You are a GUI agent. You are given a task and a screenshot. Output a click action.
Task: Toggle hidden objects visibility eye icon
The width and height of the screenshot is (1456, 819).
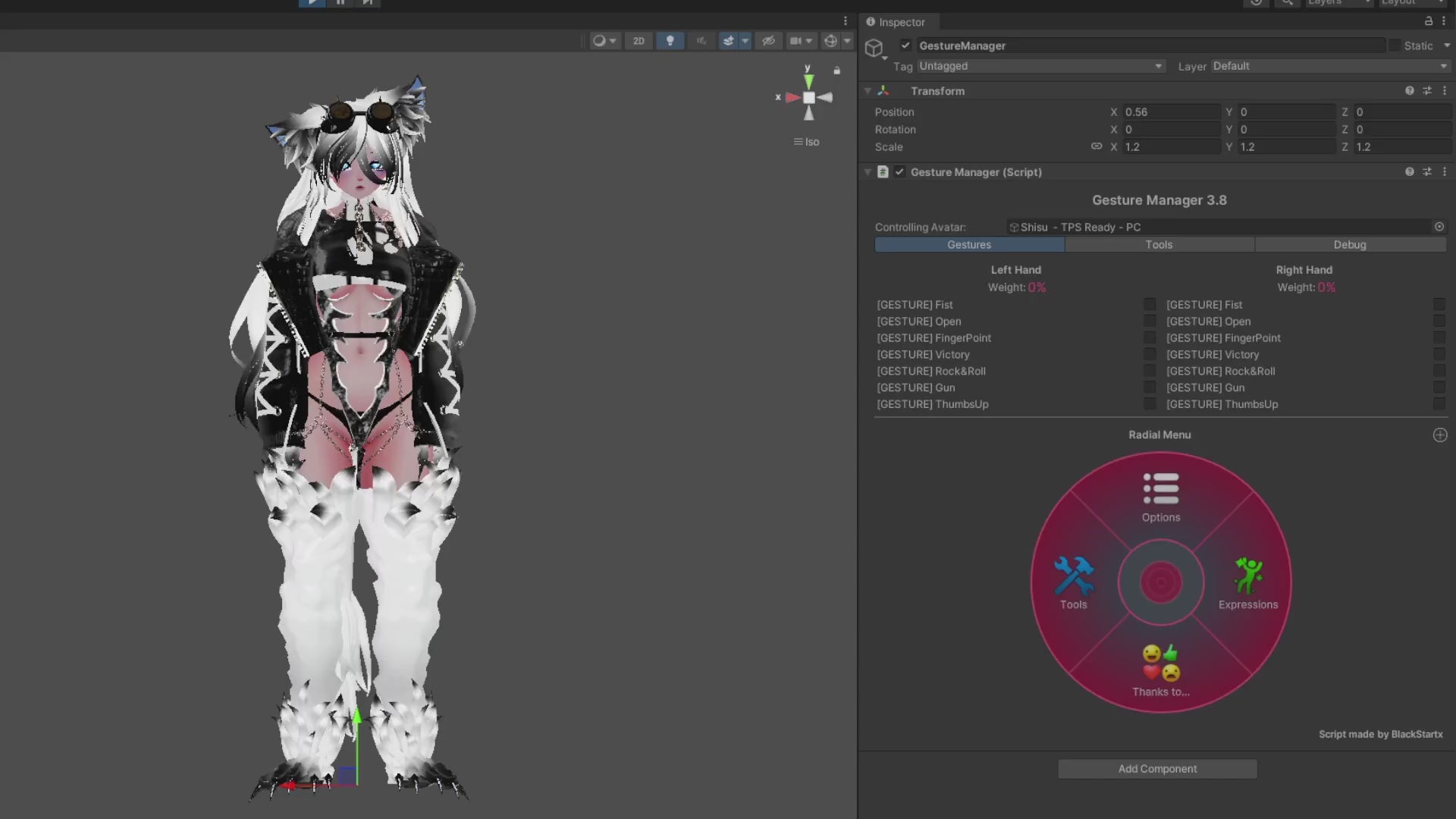(768, 41)
